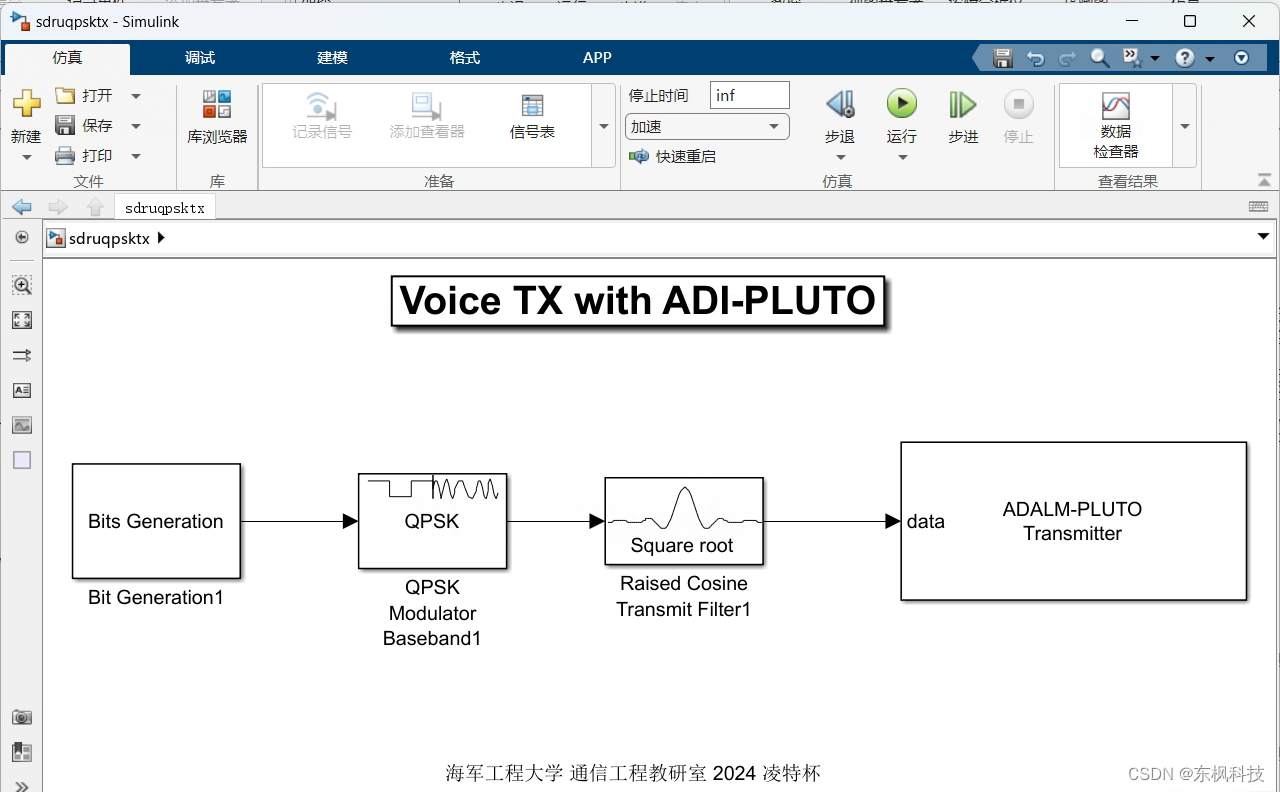This screenshot has width=1280, height=792.
Task: Select the Bits Generation block
Action: pos(156,521)
